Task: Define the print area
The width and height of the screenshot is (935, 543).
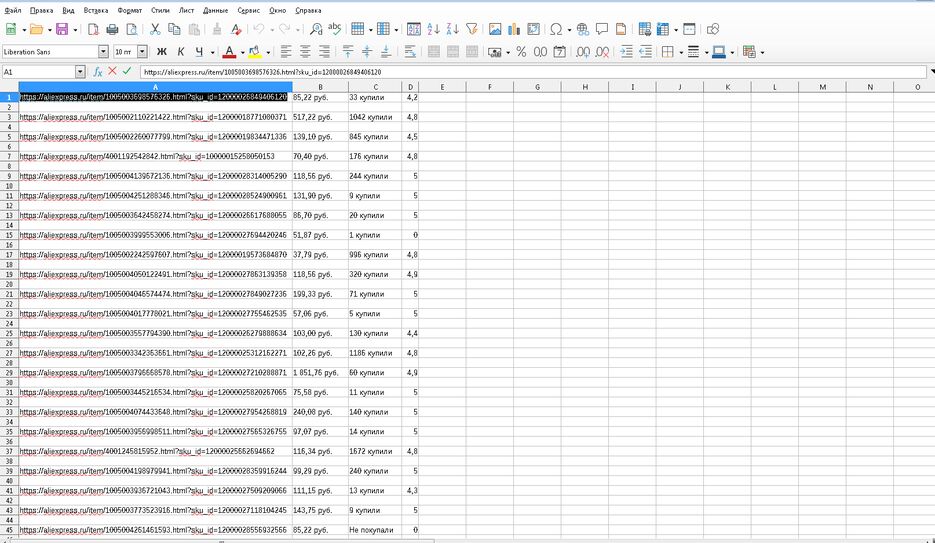Action: coord(644,29)
